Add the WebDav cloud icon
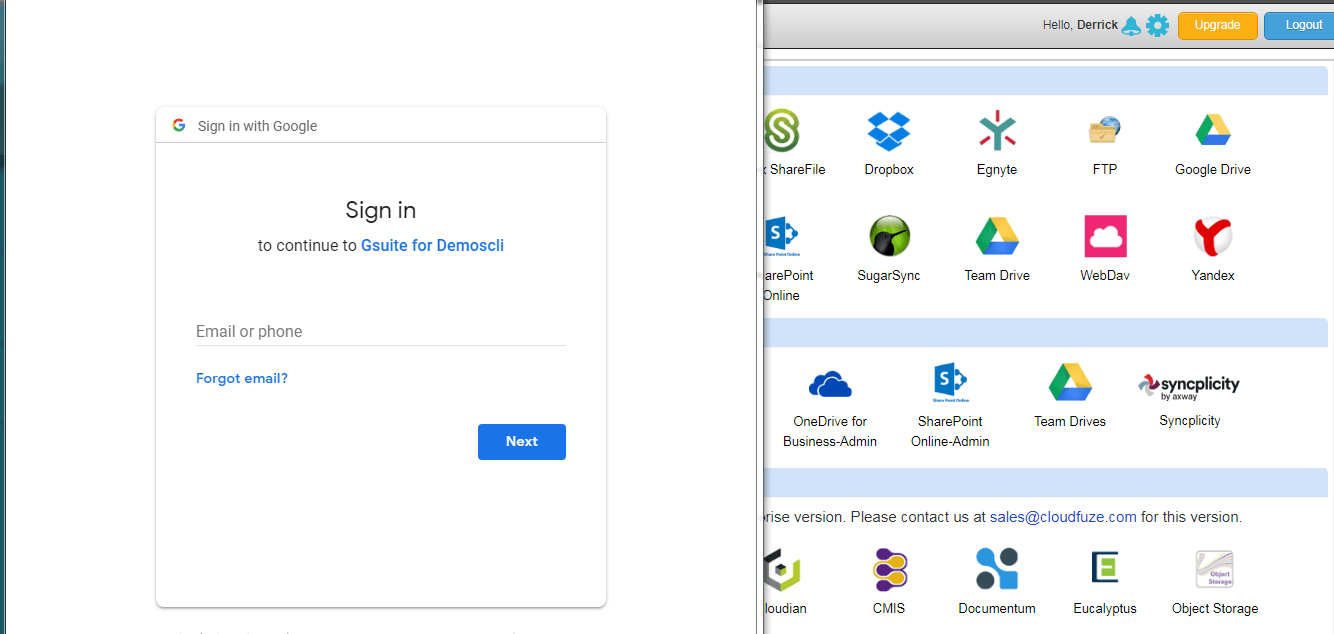 (x=1105, y=236)
